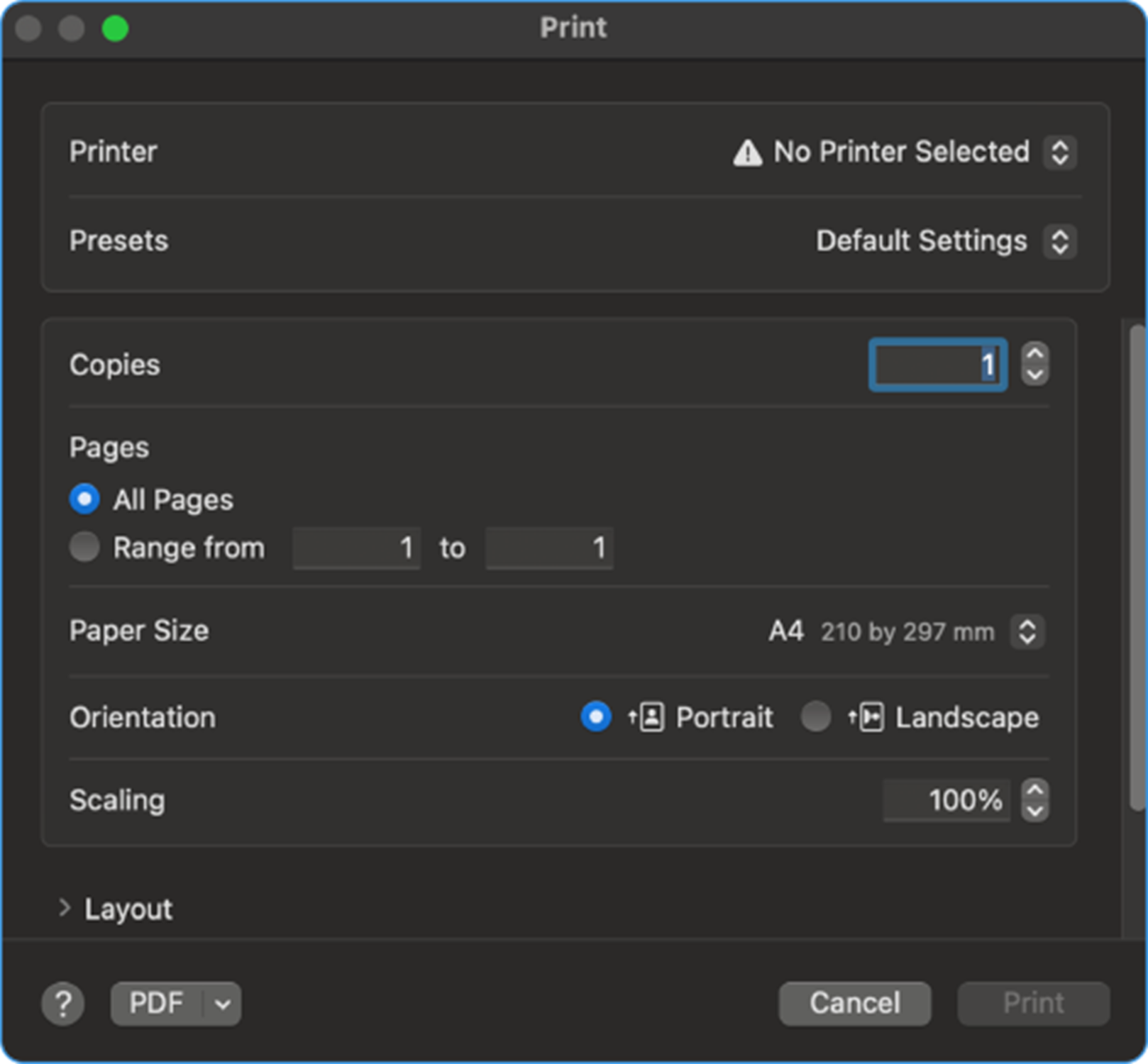The width and height of the screenshot is (1148, 1064).
Task: Click the no-printer warning triangle icon
Action: [747, 153]
